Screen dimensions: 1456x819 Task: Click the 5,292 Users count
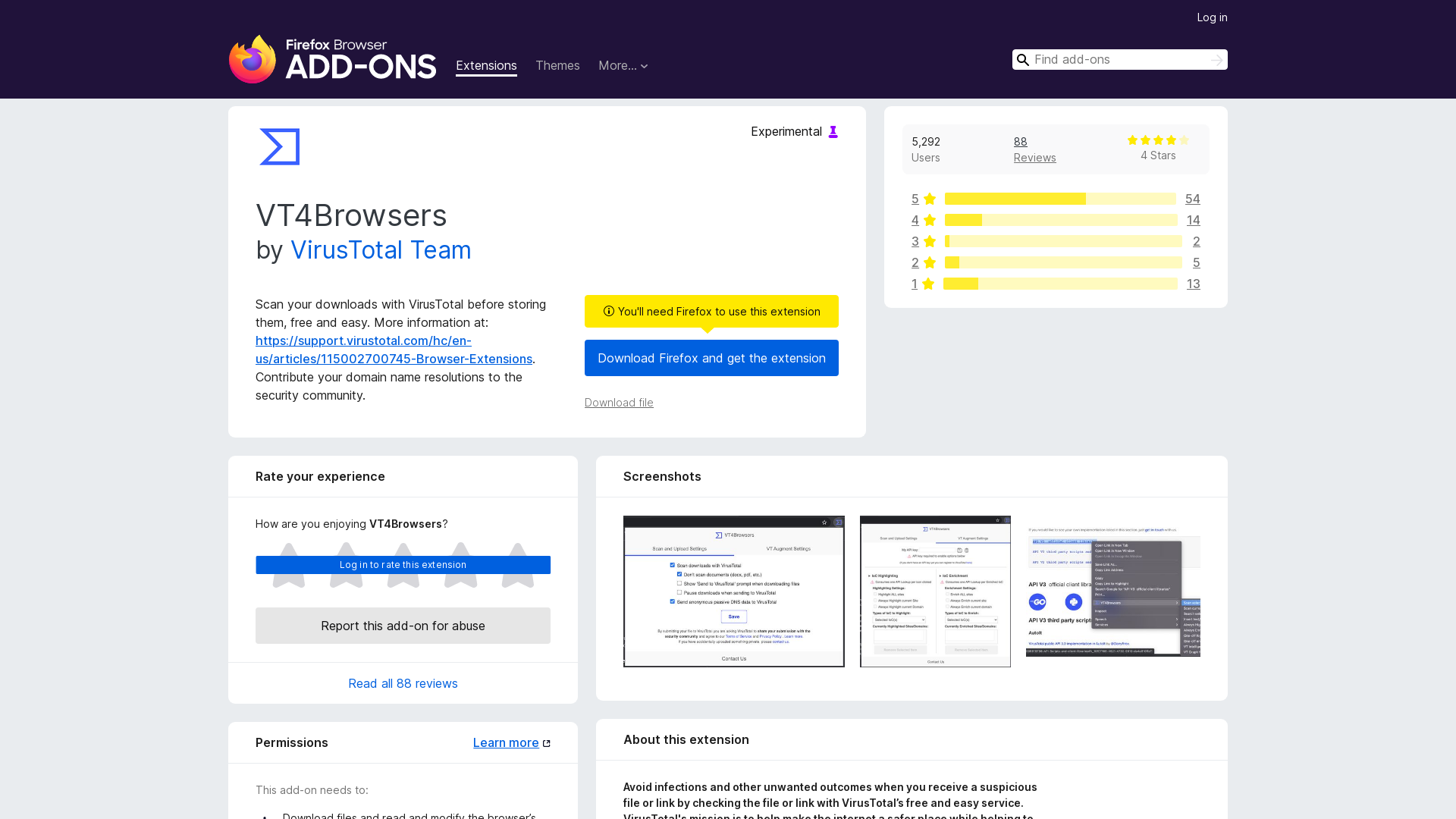926,149
